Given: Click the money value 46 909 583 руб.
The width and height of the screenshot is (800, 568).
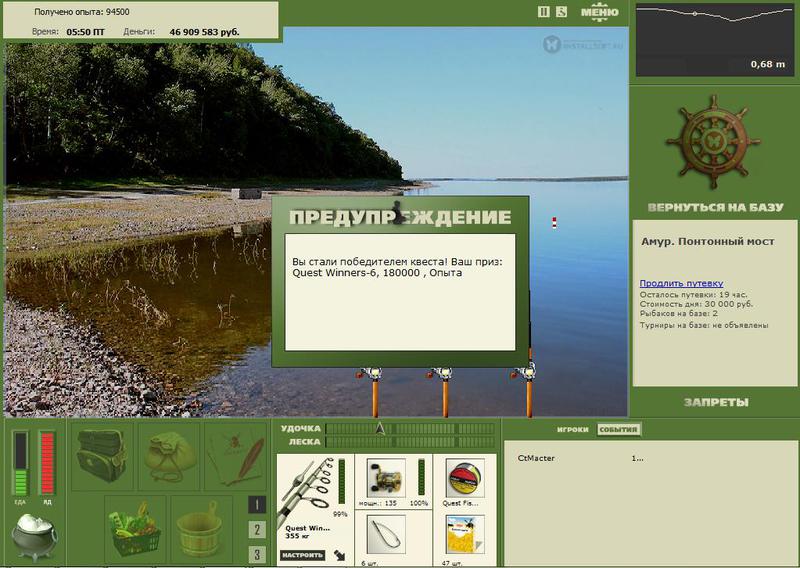Looking at the screenshot, I should point(204,32).
